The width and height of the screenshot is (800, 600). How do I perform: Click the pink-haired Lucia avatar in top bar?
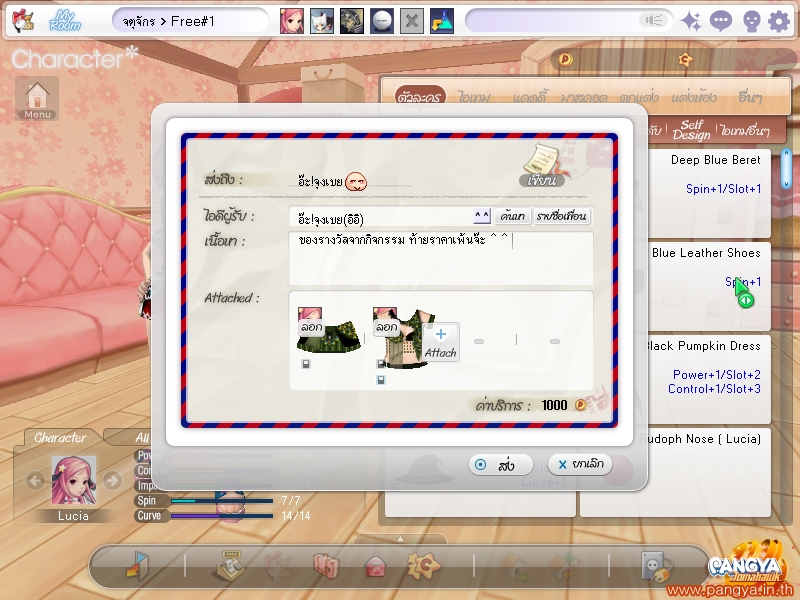[x=292, y=21]
